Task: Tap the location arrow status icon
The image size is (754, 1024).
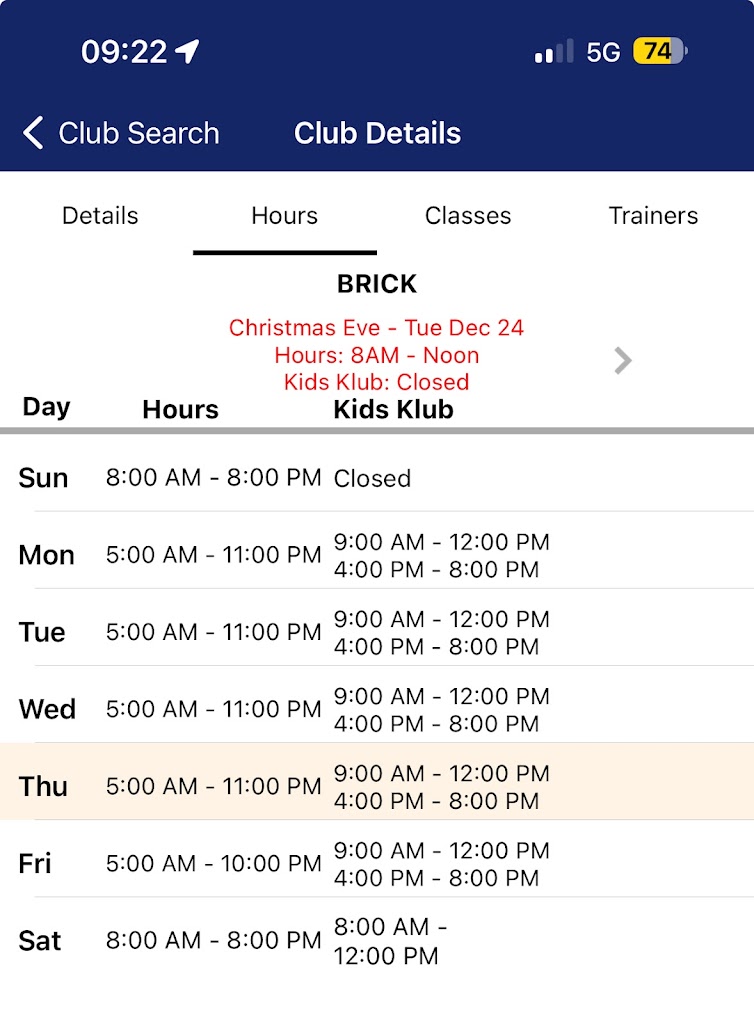Action: [x=188, y=52]
